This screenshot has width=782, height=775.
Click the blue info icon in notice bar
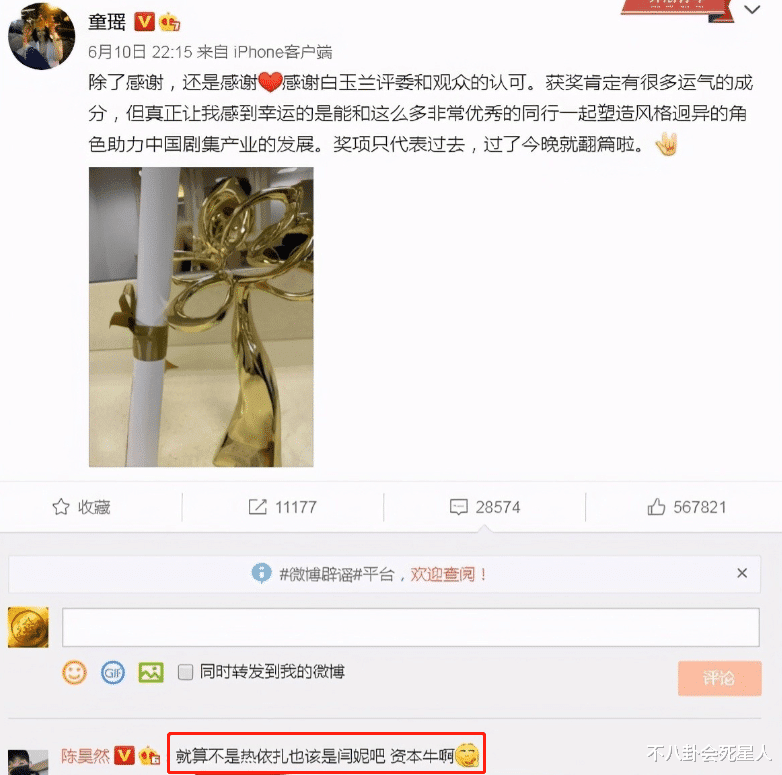(x=261, y=573)
